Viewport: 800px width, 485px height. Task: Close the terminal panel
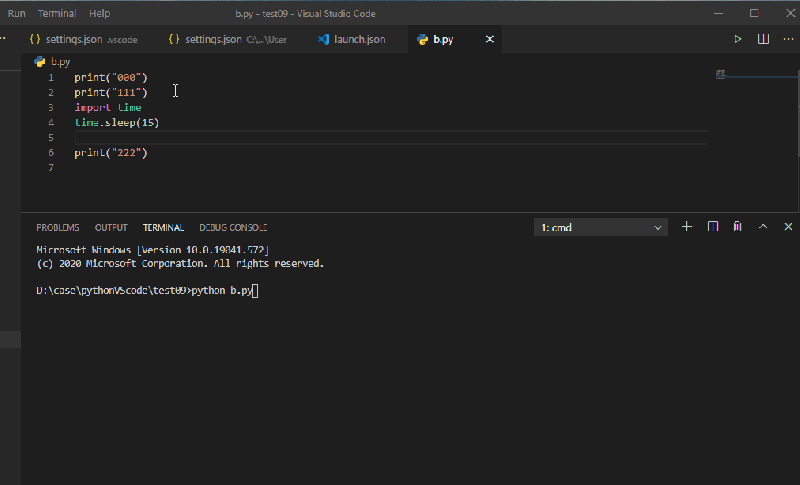[788, 227]
